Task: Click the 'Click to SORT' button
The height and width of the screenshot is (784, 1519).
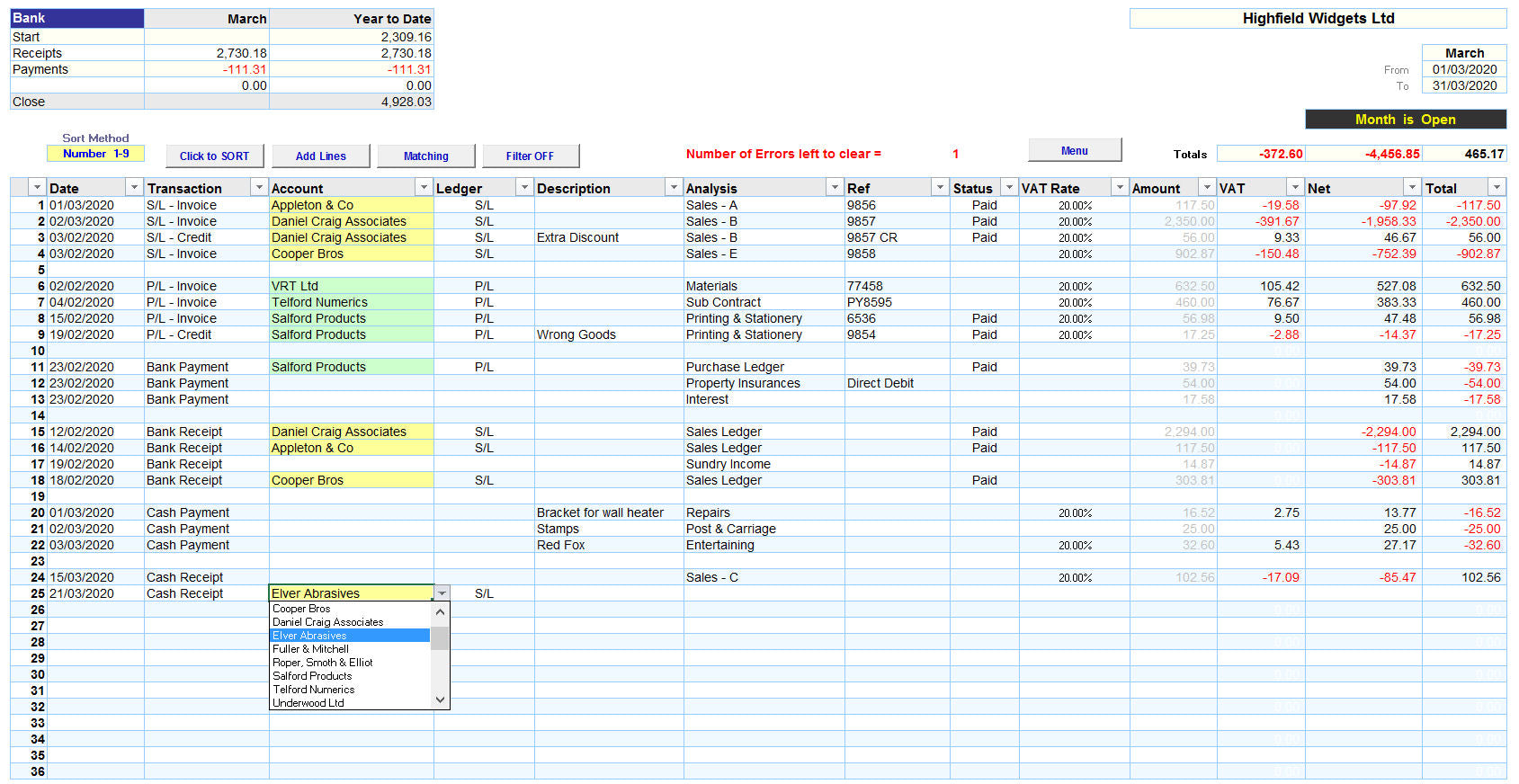Action: pyautogui.click(x=214, y=156)
